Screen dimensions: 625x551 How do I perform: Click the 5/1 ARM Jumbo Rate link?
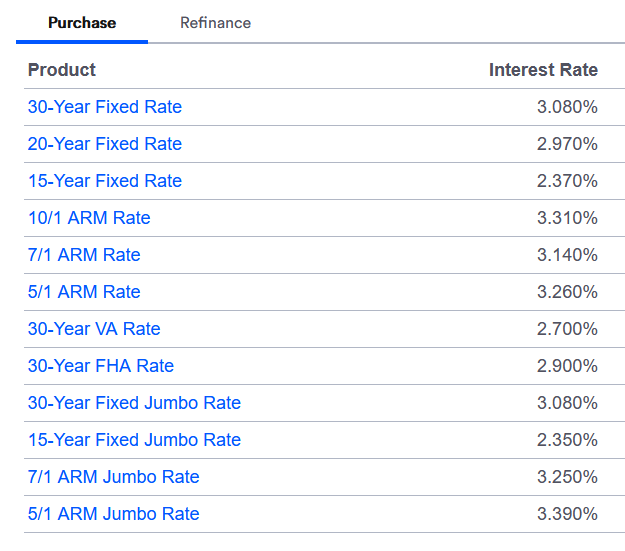113,514
